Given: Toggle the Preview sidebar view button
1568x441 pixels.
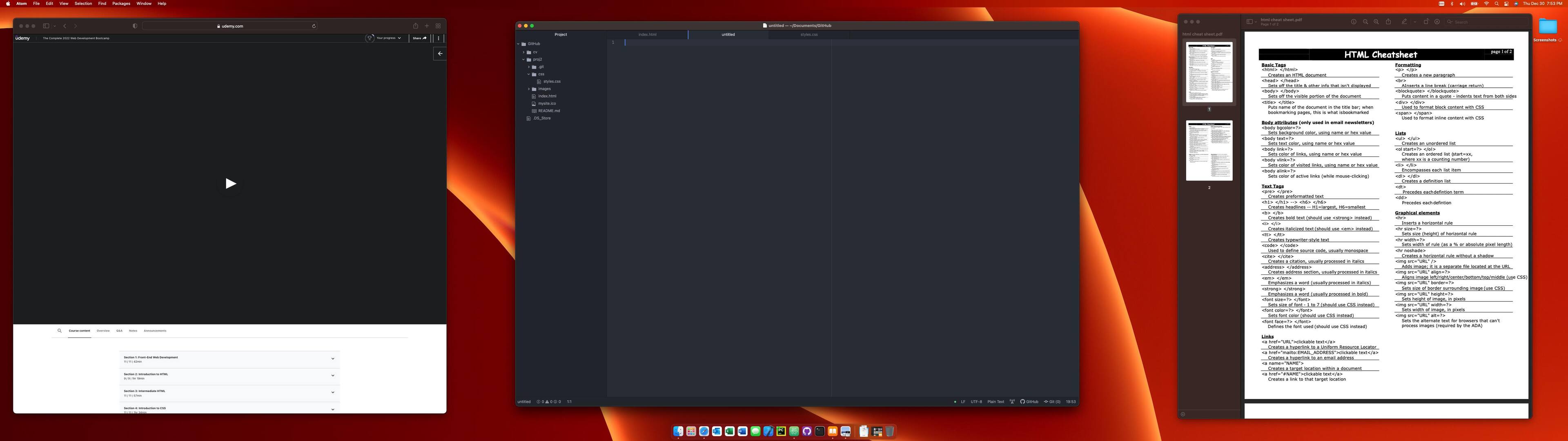Looking at the screenshot, I should click(1249, 21).
